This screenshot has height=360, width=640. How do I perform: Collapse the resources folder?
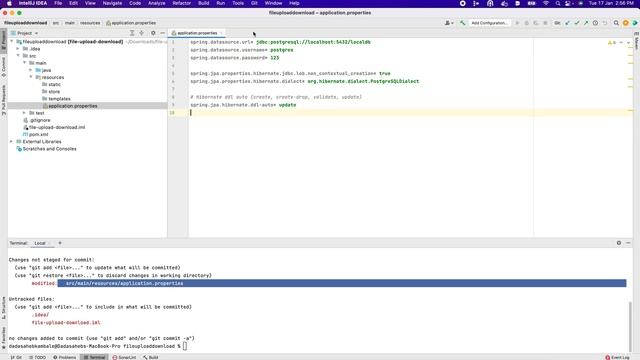(31, 77)
